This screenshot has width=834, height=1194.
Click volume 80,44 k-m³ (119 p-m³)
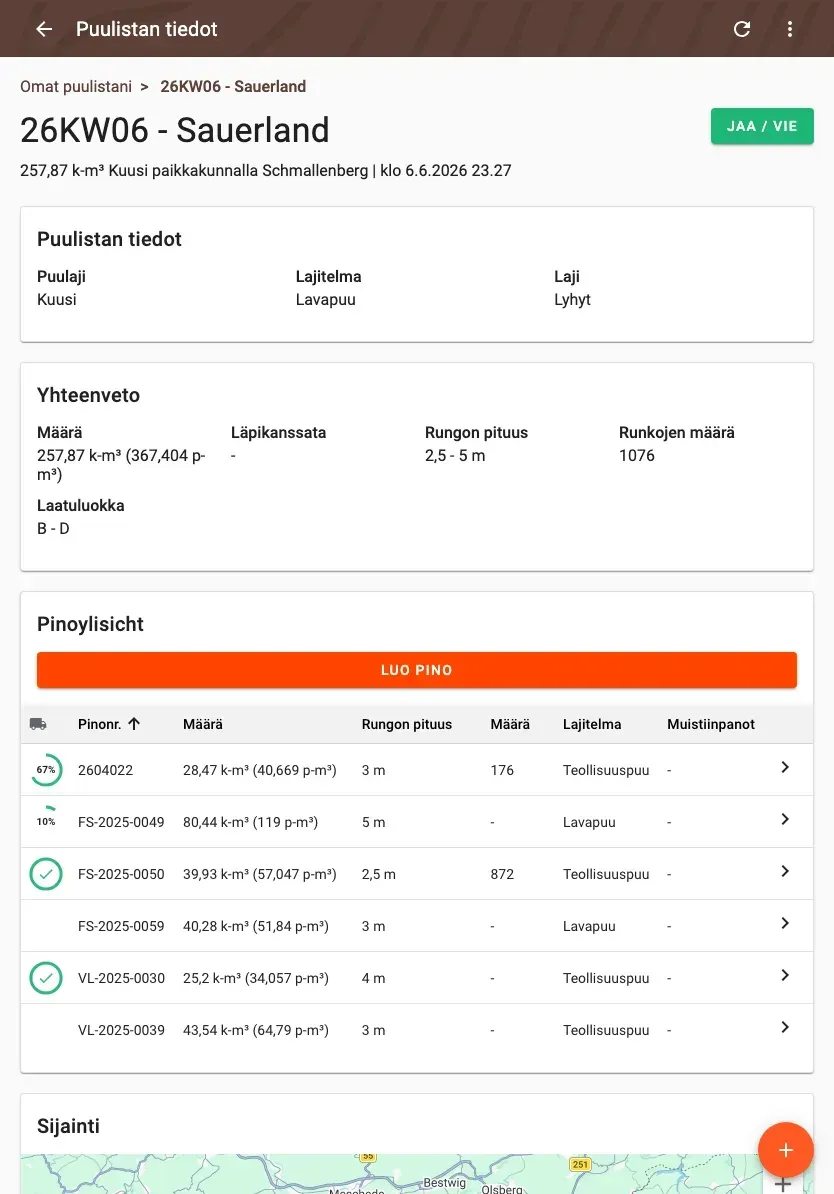251,822
